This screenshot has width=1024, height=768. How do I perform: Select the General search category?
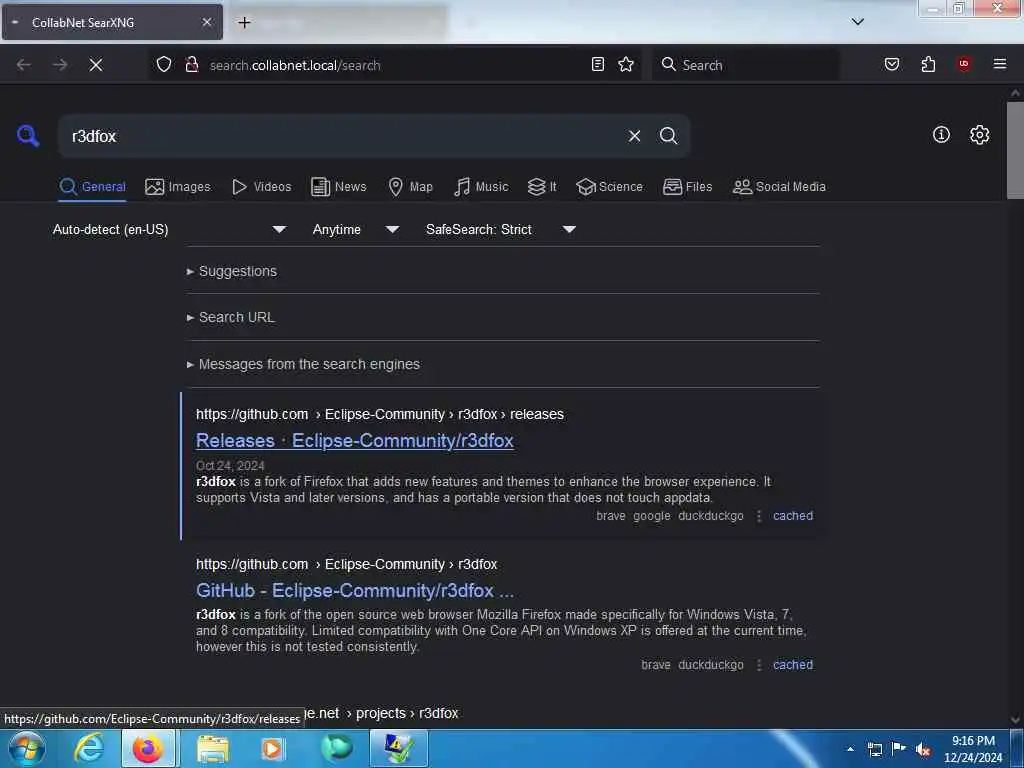(92, 187)
